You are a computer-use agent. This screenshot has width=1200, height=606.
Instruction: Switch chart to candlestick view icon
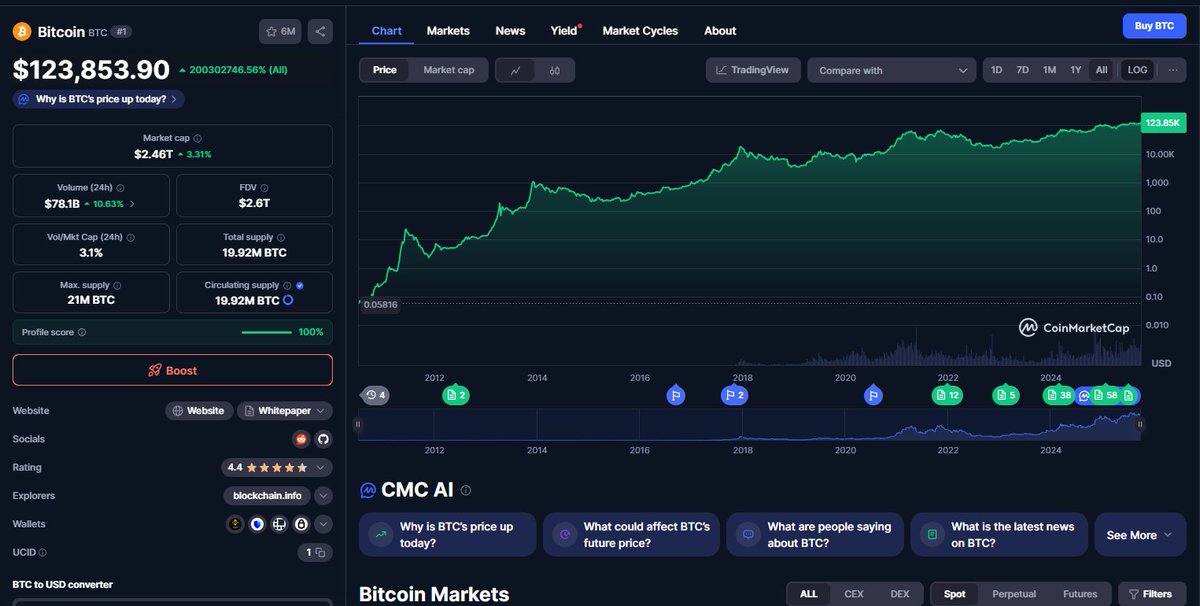coord(554,70)
